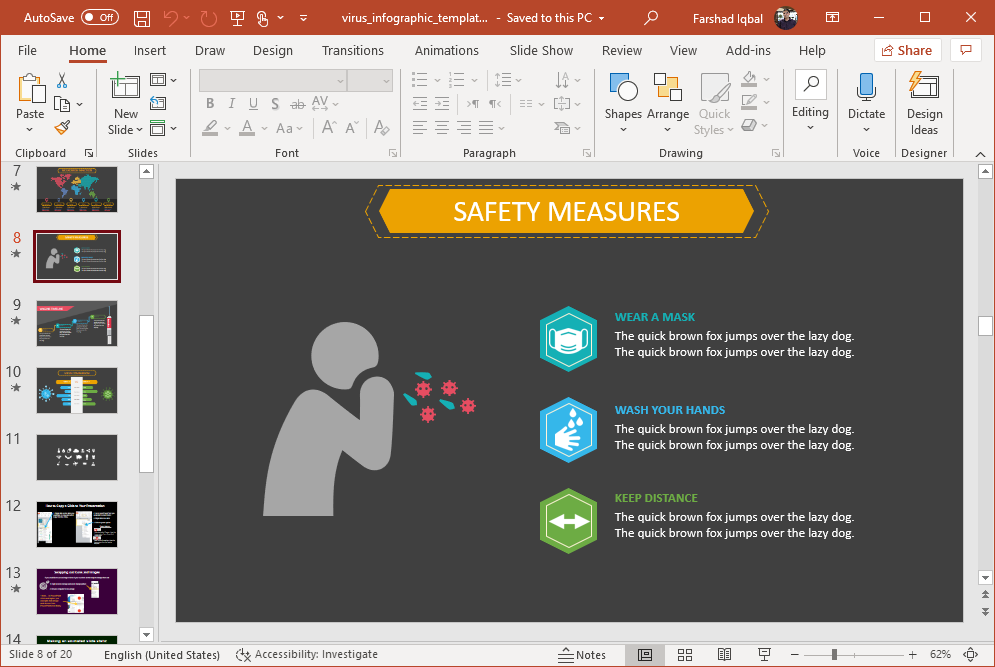Toggle Bold formatting

click(210, 104)
